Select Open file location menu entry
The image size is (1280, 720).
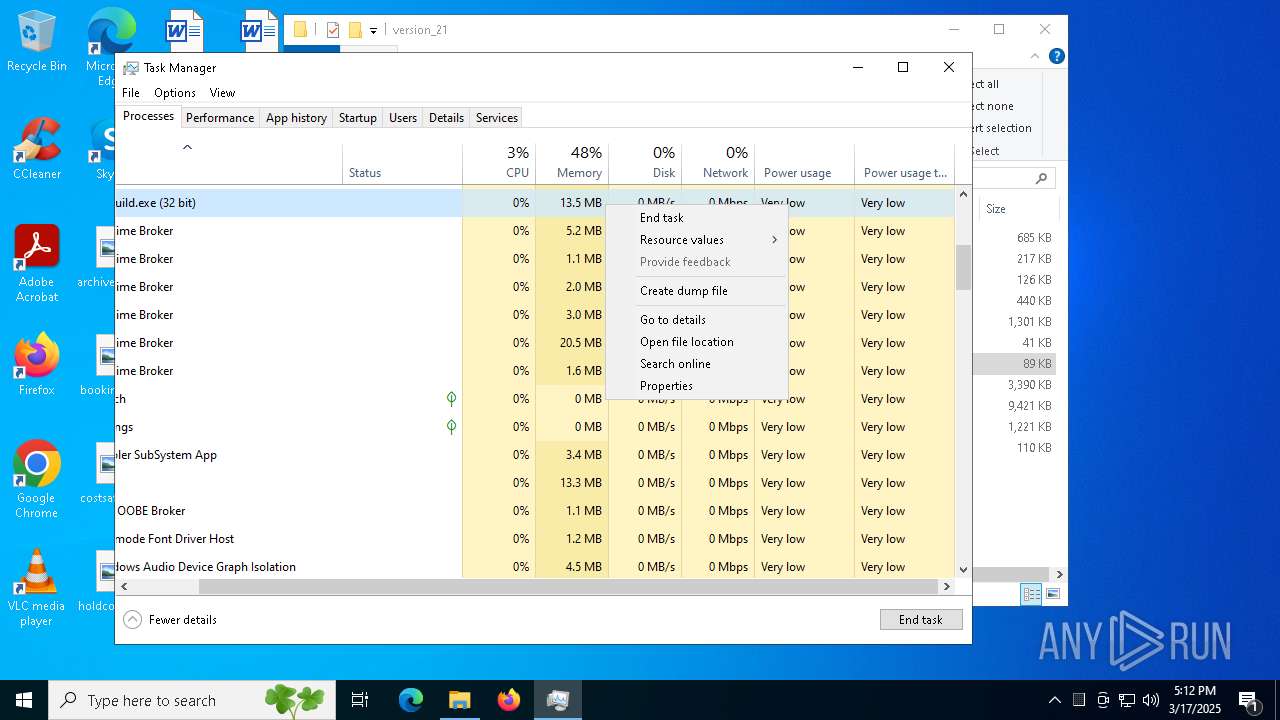click(x=697, y=342)
